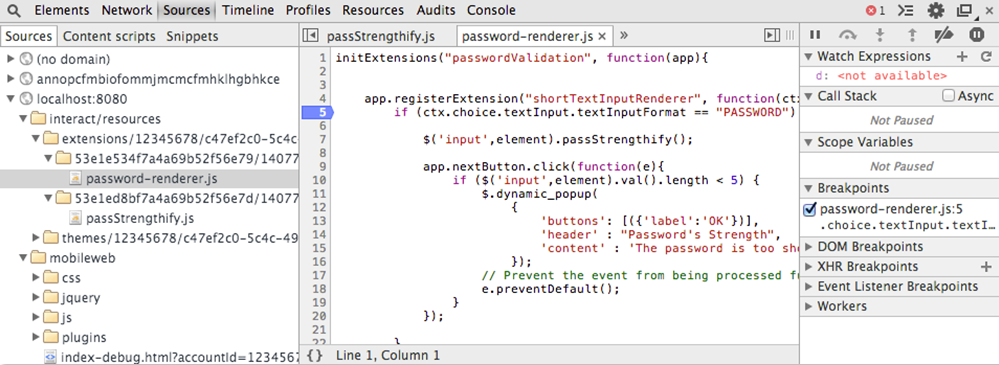Pause script execution button
The width and height of the screenshot is (999, 365).
[815, 34]
